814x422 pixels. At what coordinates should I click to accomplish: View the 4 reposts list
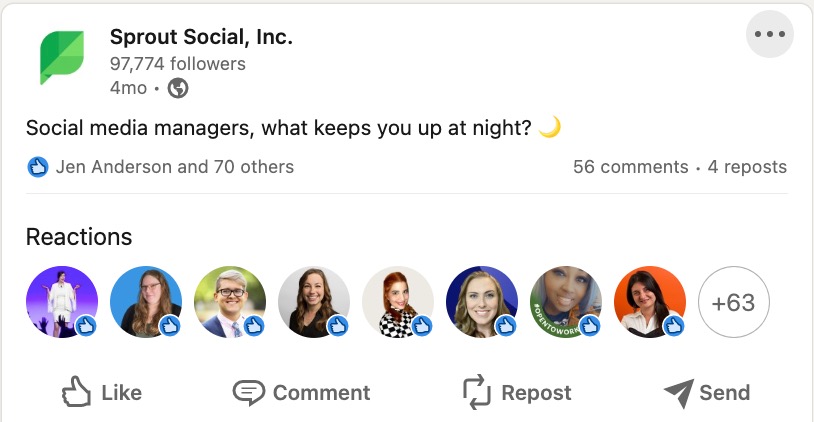coord(747,167)
